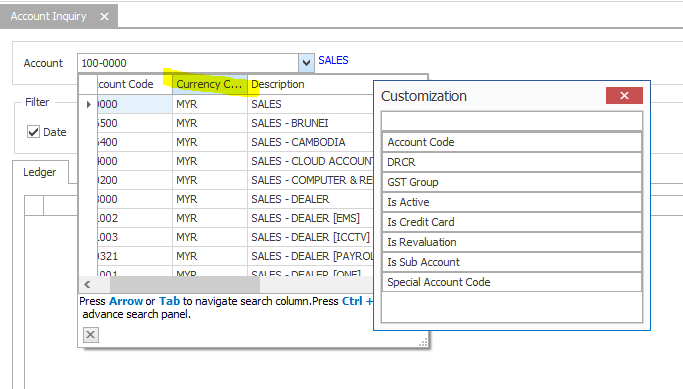The width and height of the screenshot is (683, 389).
Task: Click the Customization search field
Action: click(512, 121)
